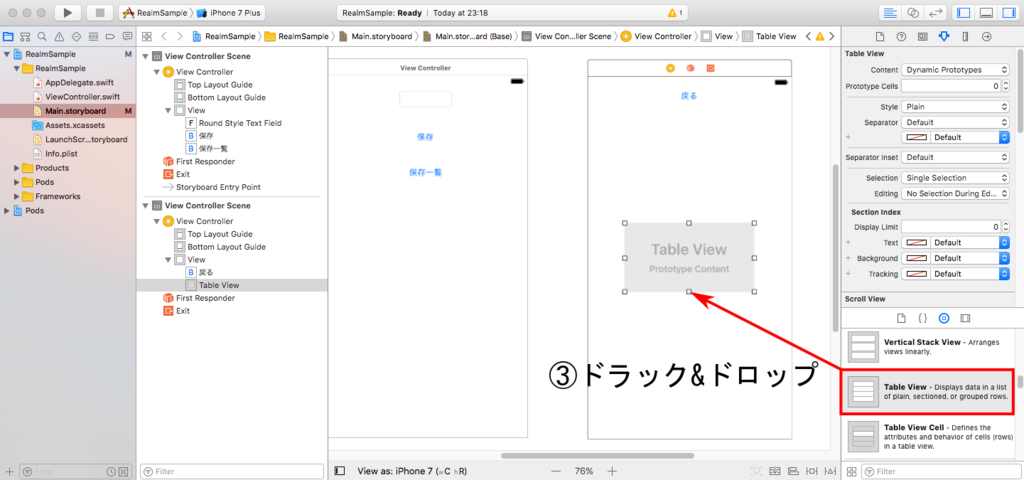Image resolution: width=1024 pixels, height=480 pixels.
Task: Show the Object library
Action: tap(944, 319)
